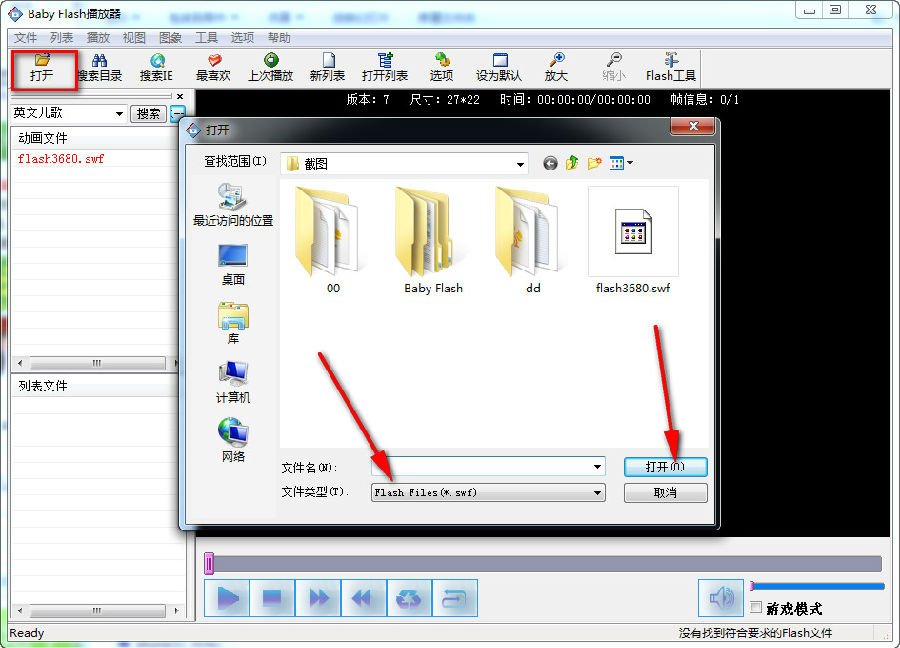Expand the 文件类型 Flash Files dropdown
The image size is (900, 648).
click(x=597, y=492)
